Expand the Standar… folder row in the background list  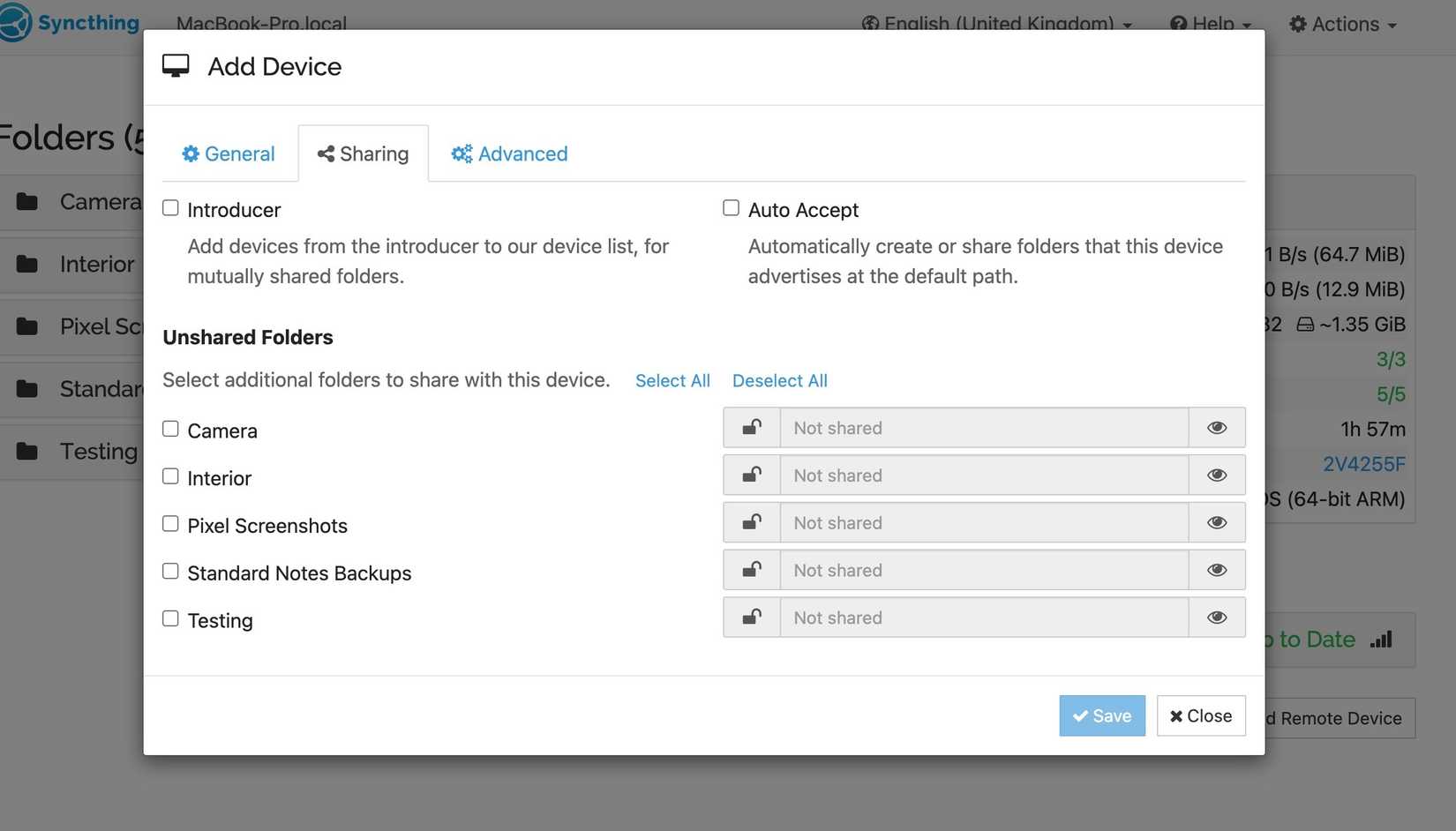[71, 389]
